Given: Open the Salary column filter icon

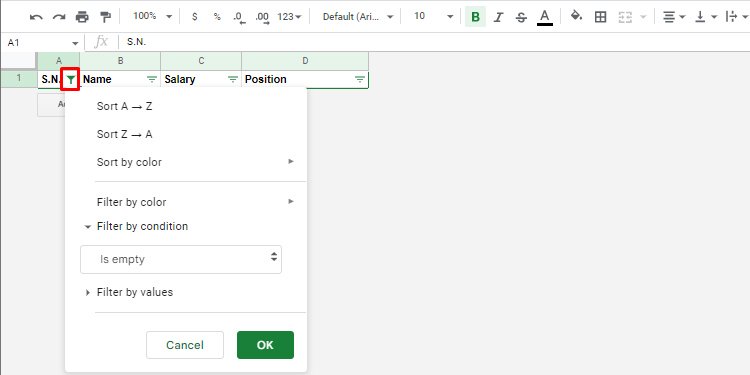Looking at the screenshot, I should (233, 79).
